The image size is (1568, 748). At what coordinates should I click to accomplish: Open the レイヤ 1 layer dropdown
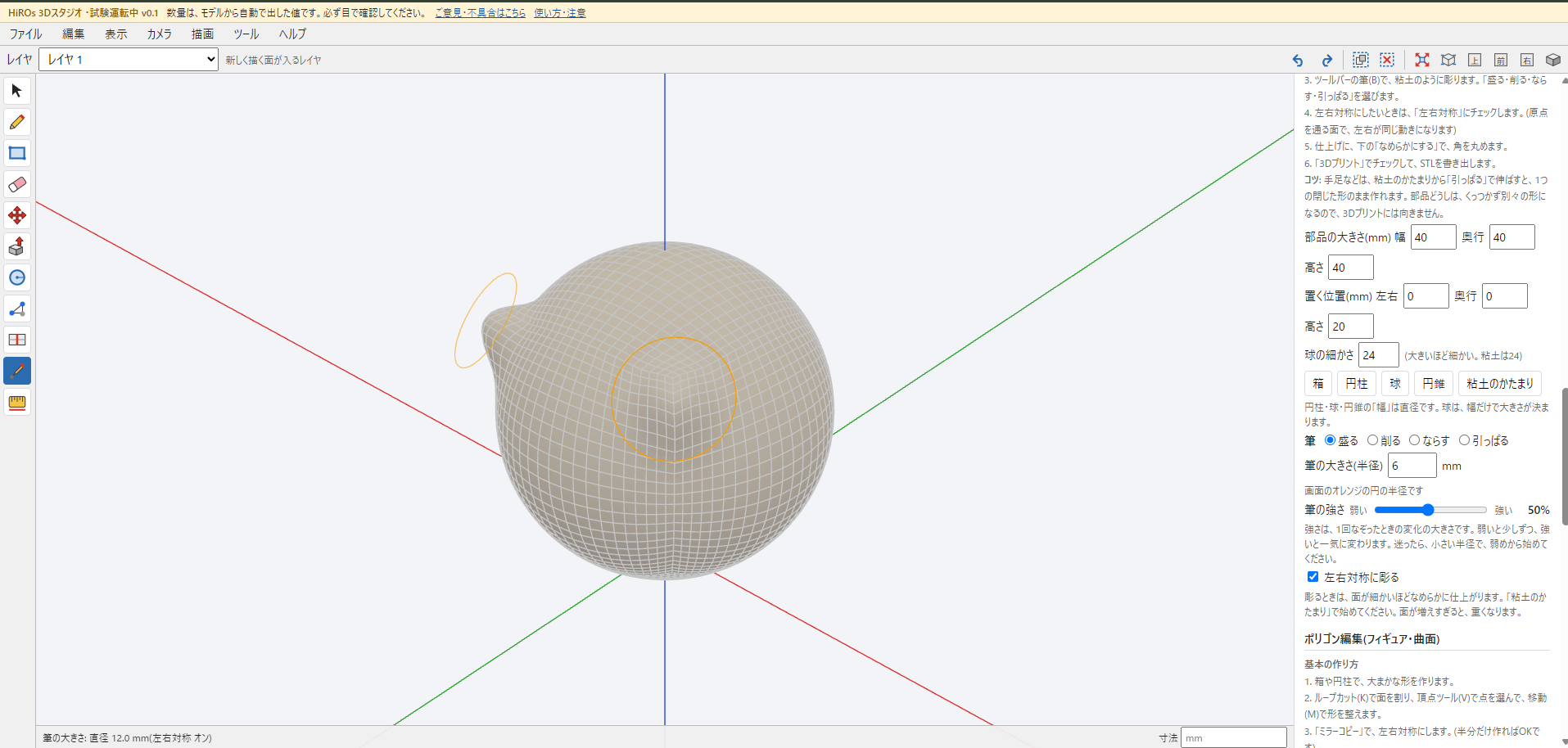click(x=129, y=60)
